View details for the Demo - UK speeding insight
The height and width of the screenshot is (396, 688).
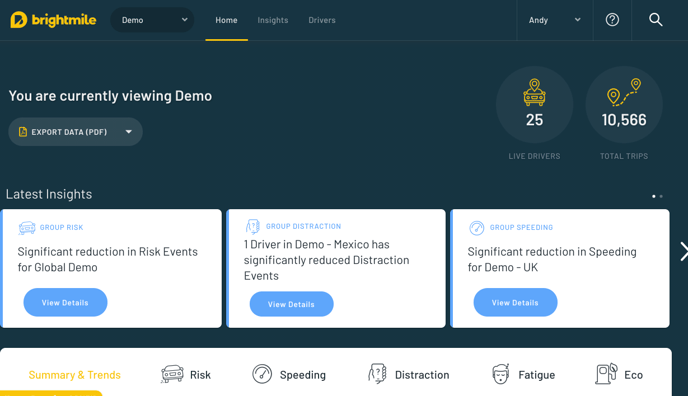(515, 303)
